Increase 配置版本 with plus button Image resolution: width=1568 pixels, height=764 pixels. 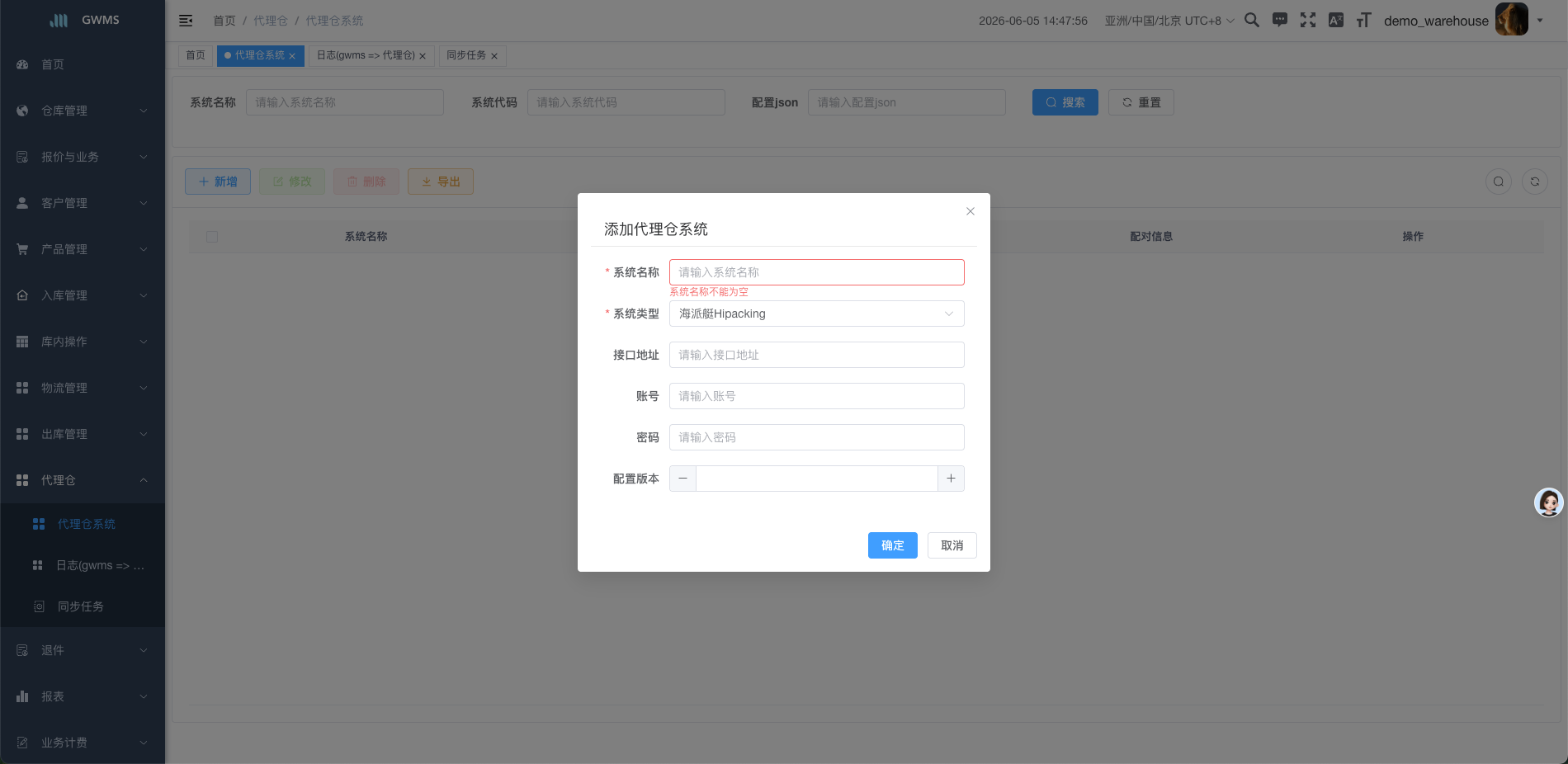point(951,479)
